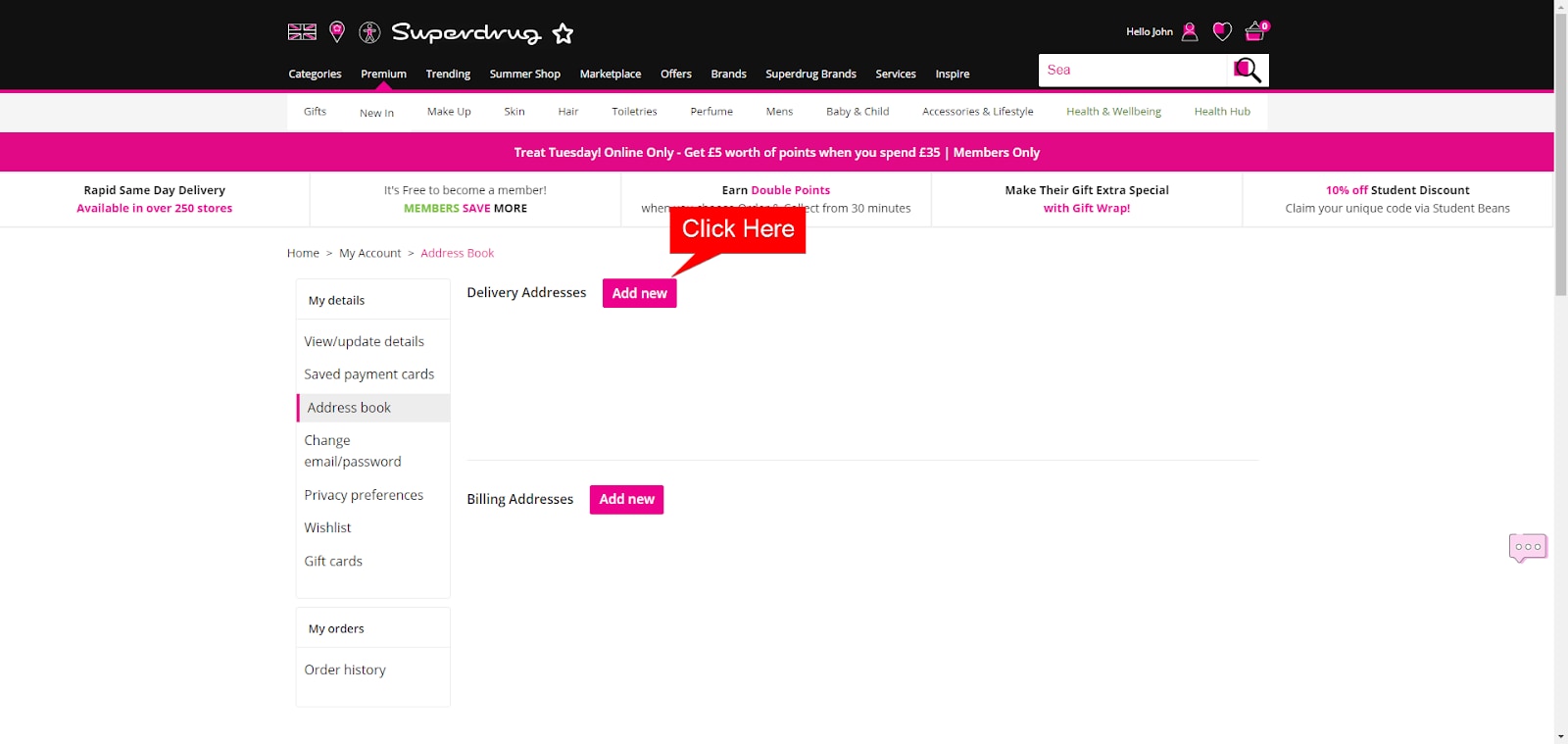The image size is (1568, 744).
Task: Open Privacy preferences
Action: 364,495
